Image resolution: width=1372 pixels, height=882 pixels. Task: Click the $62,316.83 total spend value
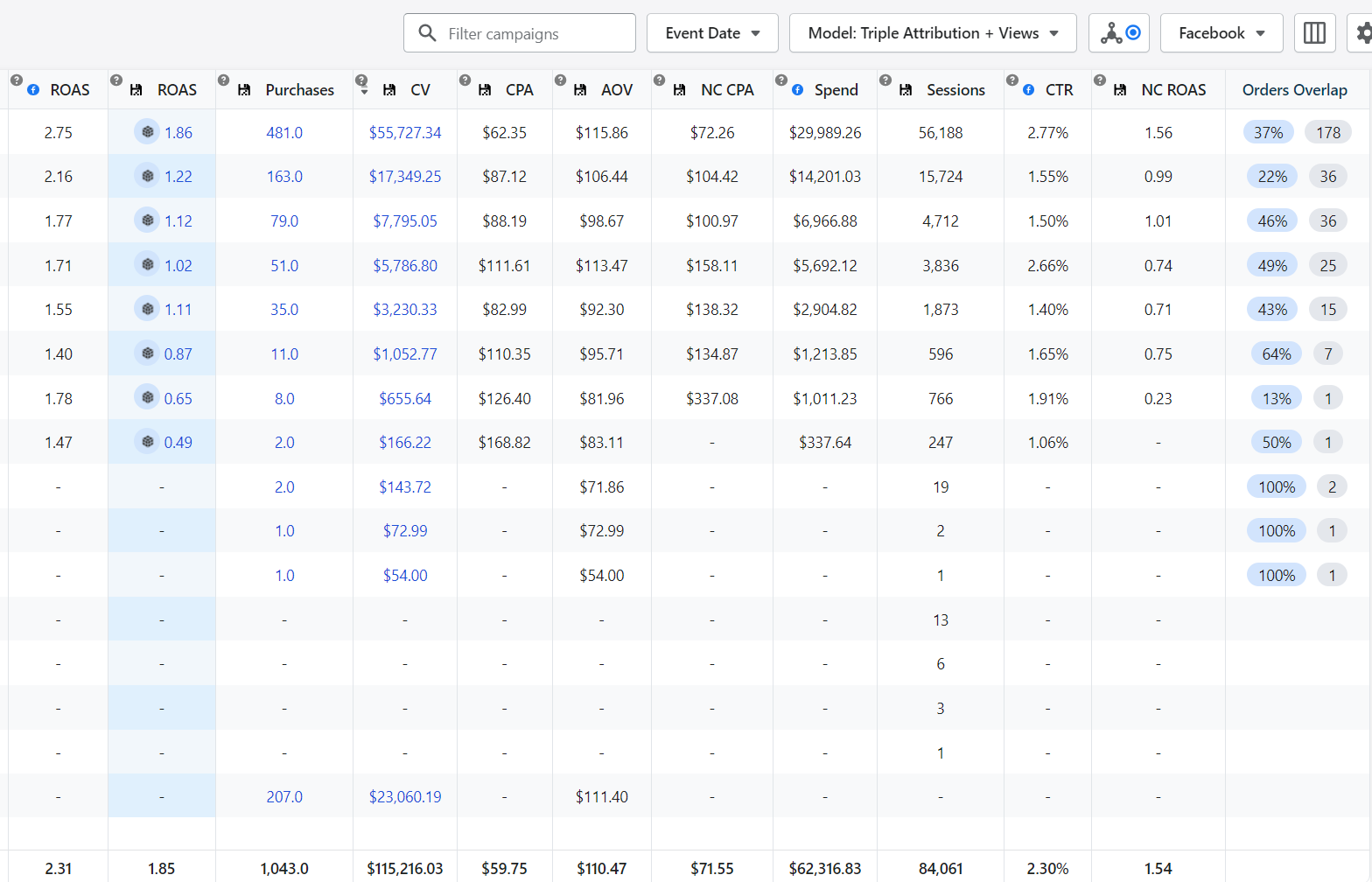click(825, 869)
